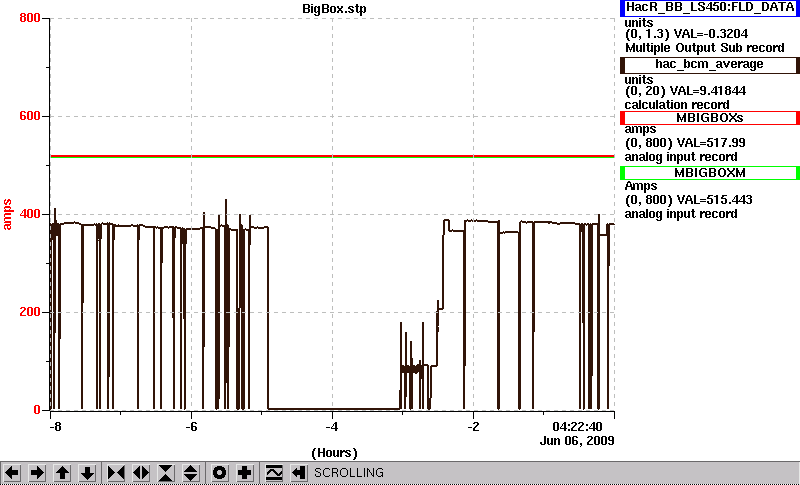This screenshot has width=800, height=485.
Task: Click the -6 tick on x-axis
Action: coord(191,426)
